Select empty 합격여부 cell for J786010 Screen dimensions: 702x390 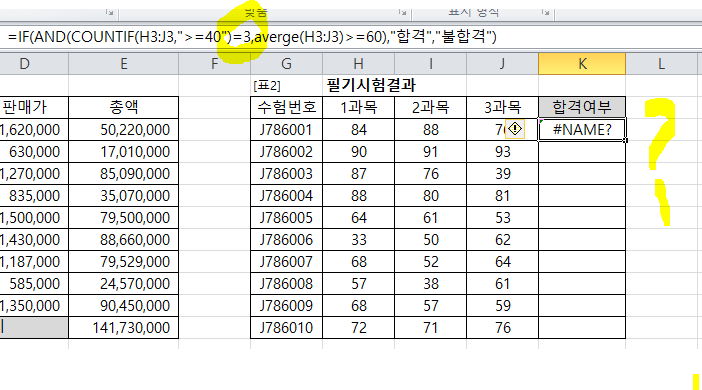click(582, 327)
